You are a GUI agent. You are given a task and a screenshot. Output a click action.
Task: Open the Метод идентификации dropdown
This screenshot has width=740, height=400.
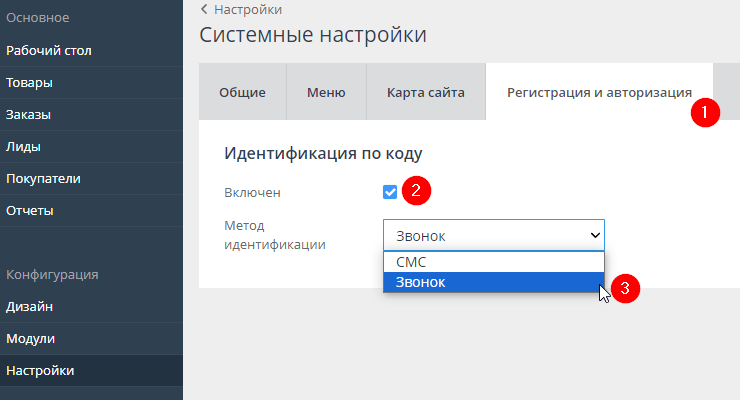tap(493, 235)
